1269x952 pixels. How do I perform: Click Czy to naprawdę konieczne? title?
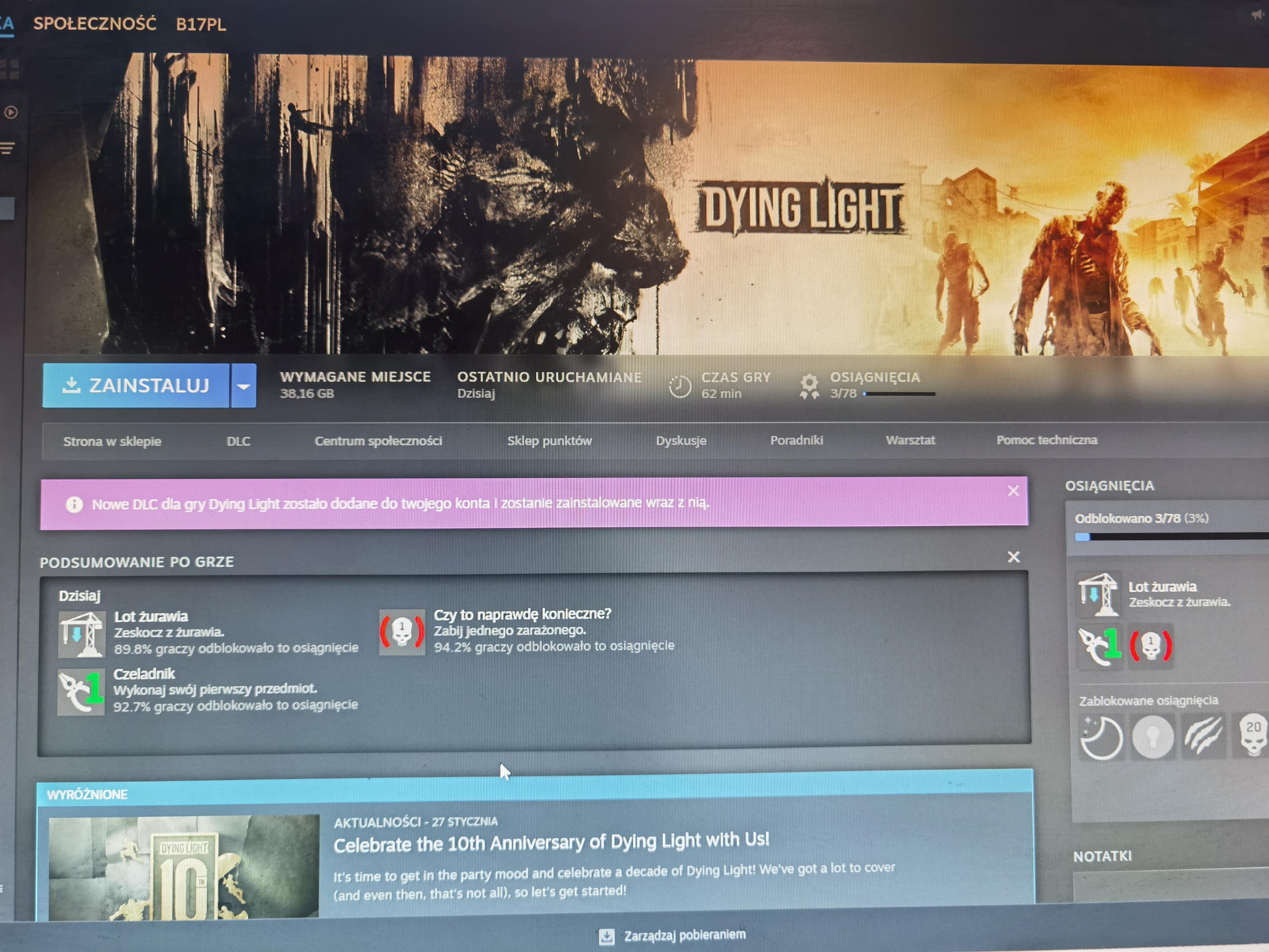[522, 614]
